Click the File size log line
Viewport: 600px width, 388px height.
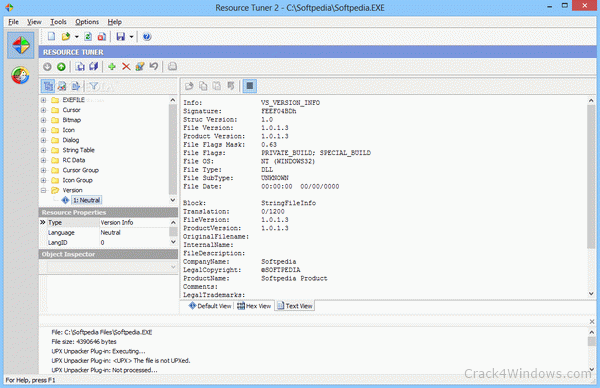[x=84, y=342]
